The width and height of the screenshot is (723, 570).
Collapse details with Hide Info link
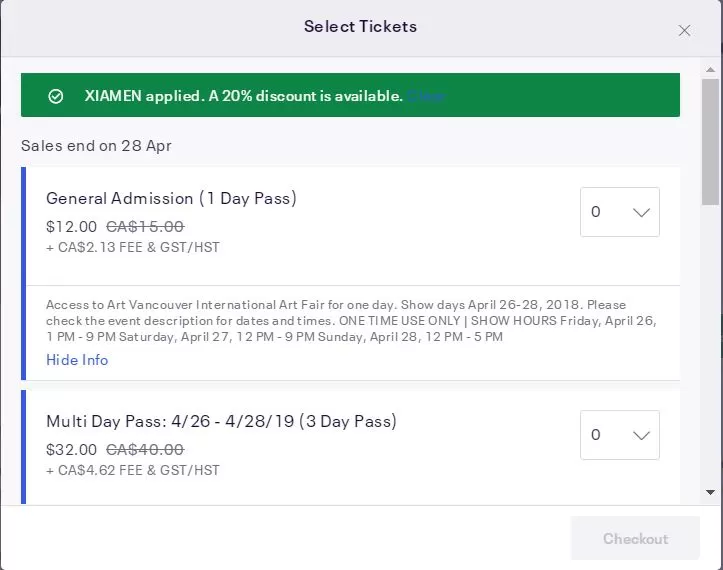point(77,360)
